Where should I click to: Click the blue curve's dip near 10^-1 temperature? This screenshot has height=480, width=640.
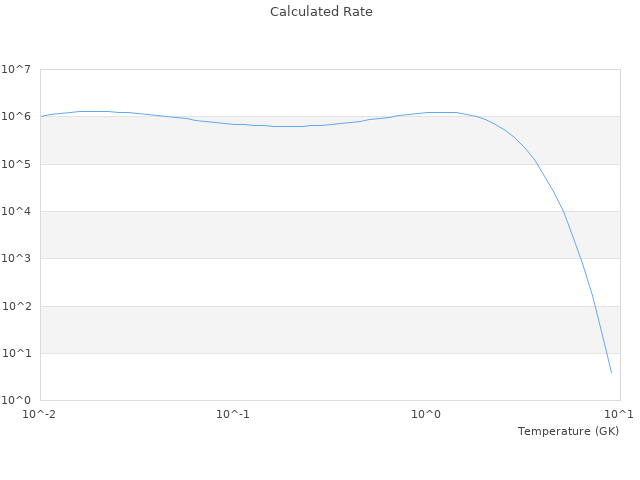[285, 126]
